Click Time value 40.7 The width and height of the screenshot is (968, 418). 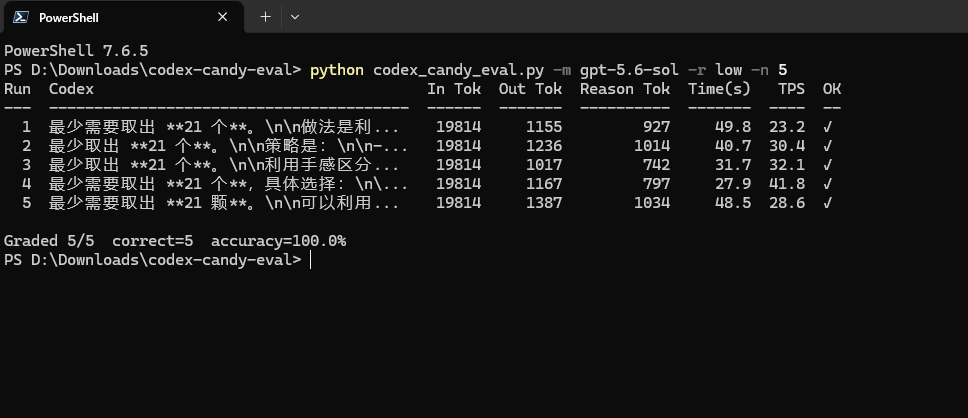tap(733, 146)
